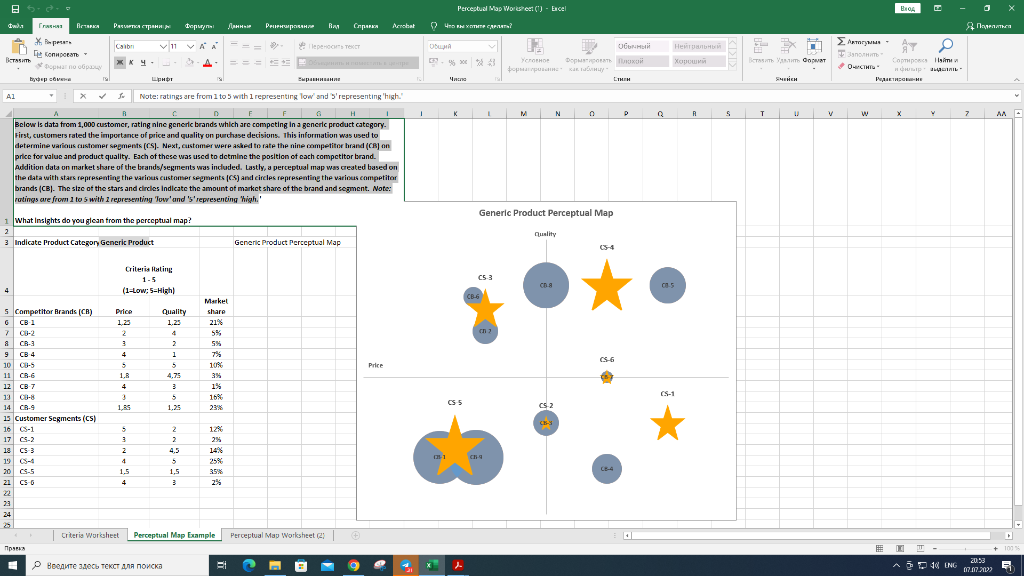Click the Save icon in quick access toolbar
1024x576 pixels.
pyautogui.click(x=15, y=8)
